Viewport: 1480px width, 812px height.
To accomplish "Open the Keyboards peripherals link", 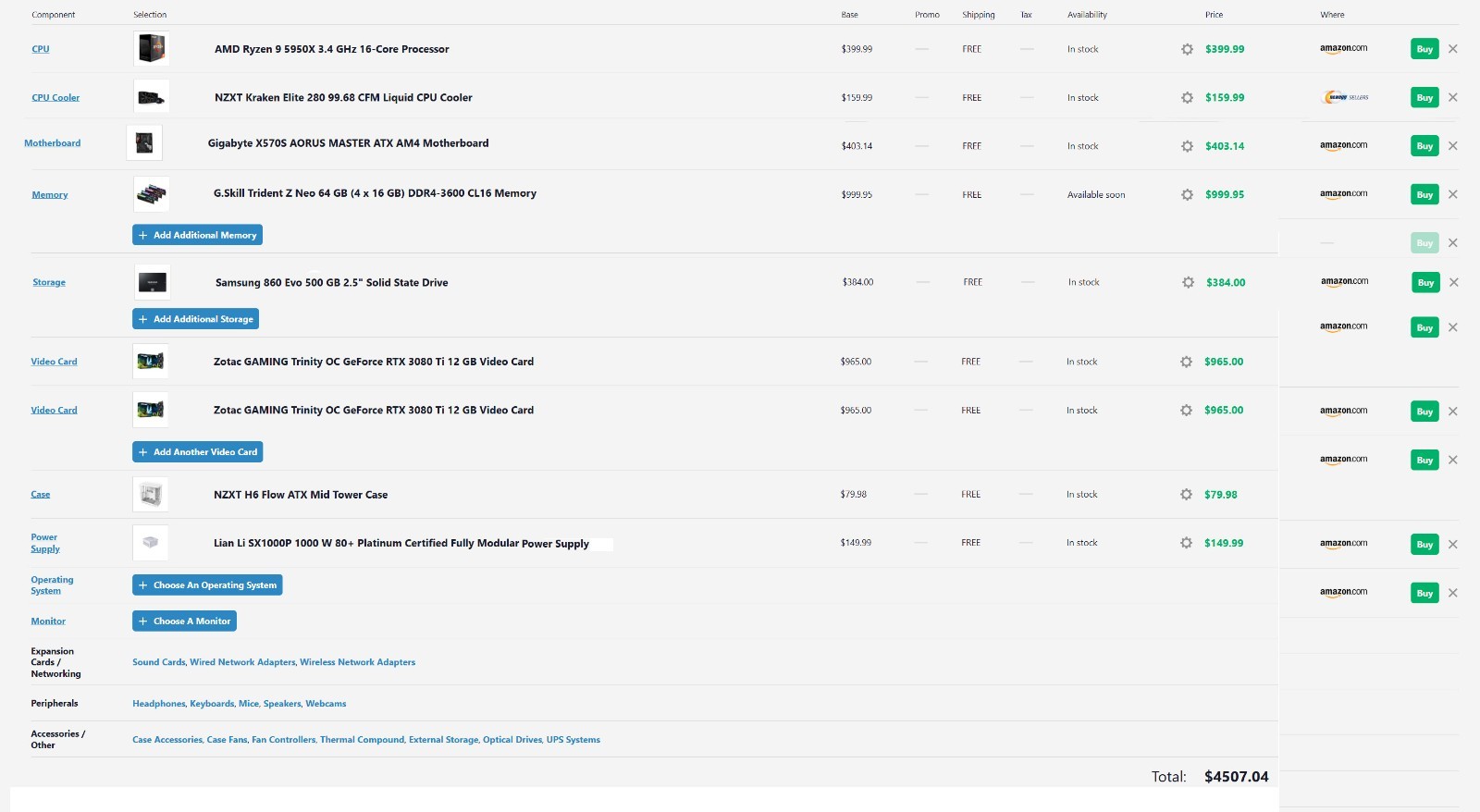I will coord(212,704).
